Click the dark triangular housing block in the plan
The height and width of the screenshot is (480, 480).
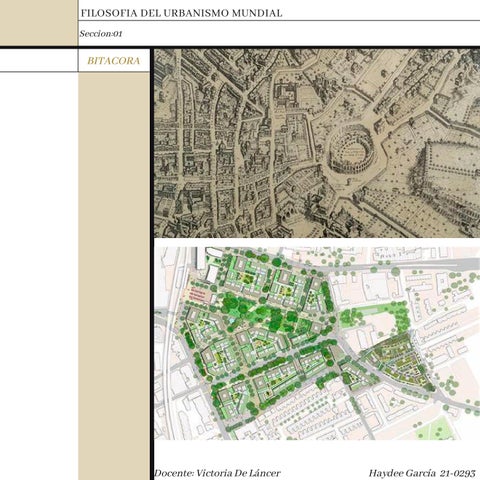coord(397,362)
